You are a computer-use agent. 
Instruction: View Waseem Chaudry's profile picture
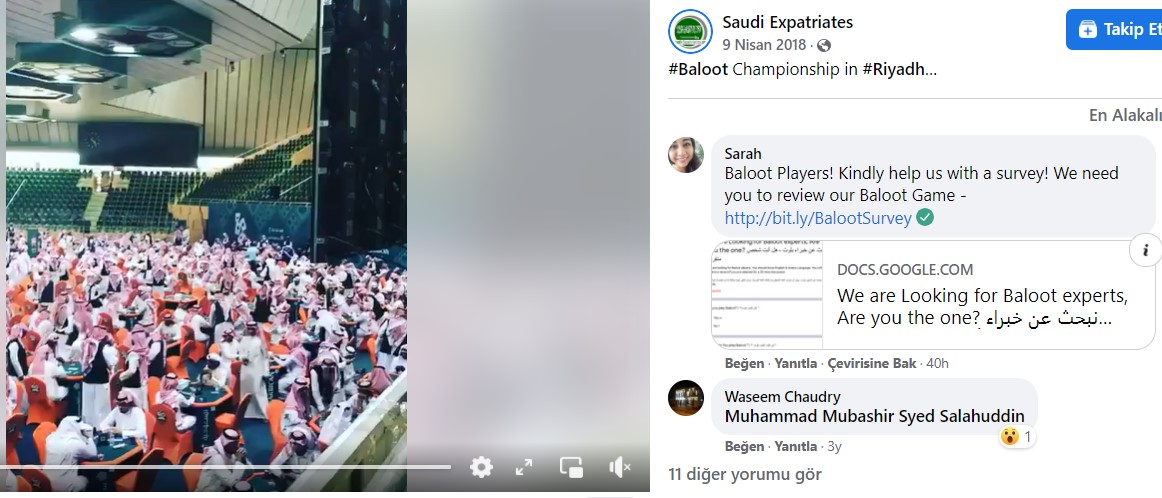(686, 398)
